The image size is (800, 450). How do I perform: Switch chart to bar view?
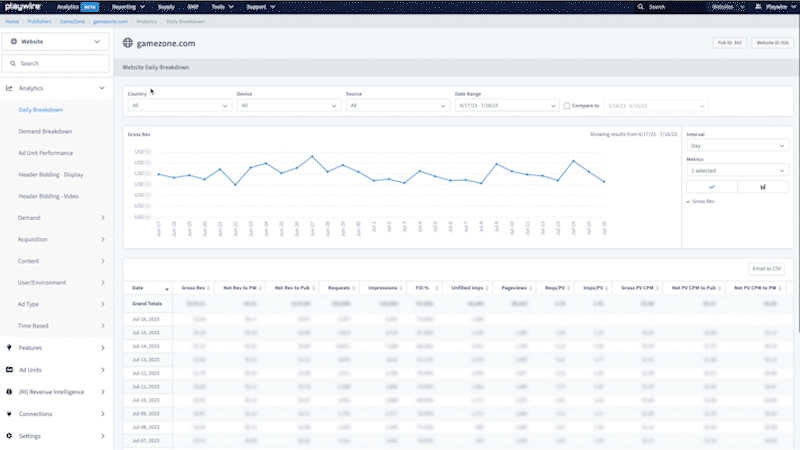(763, 187)
